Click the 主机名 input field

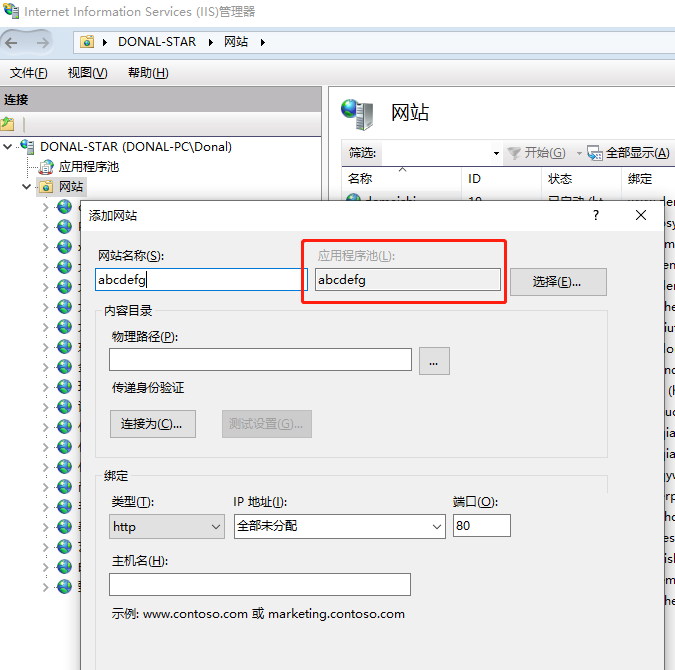260,584
